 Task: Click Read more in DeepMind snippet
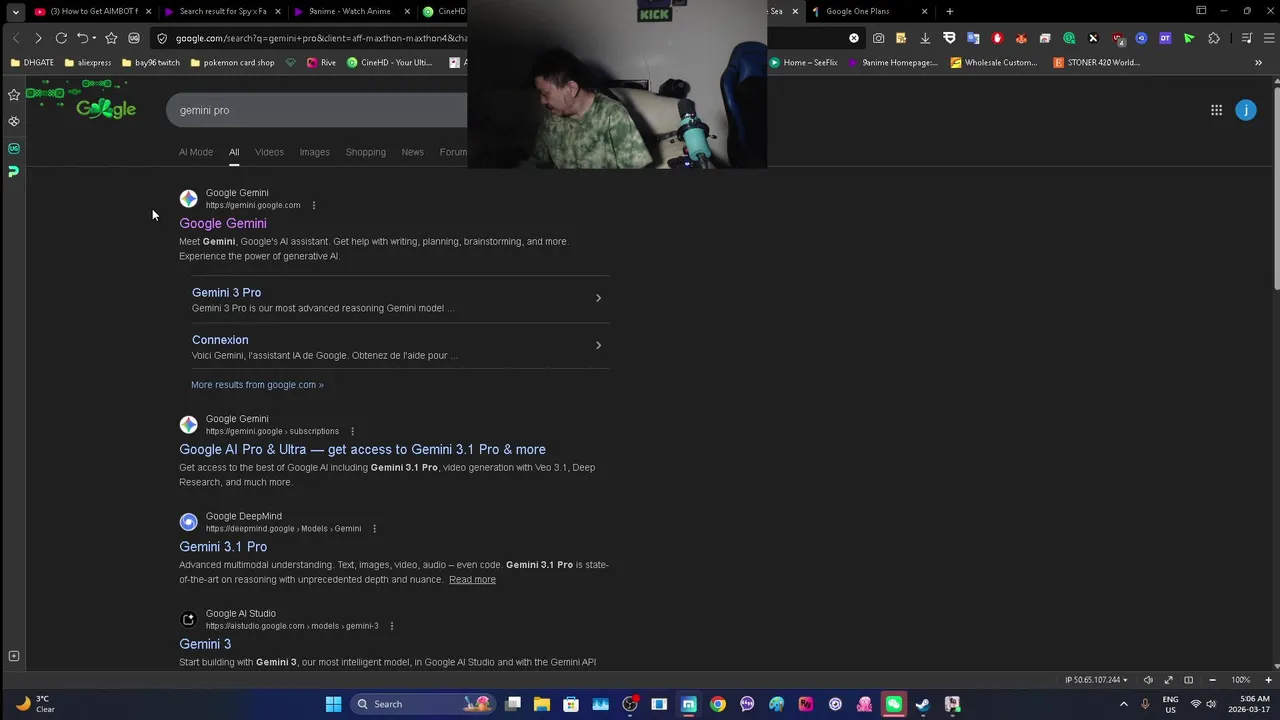(x=472, y=579)
